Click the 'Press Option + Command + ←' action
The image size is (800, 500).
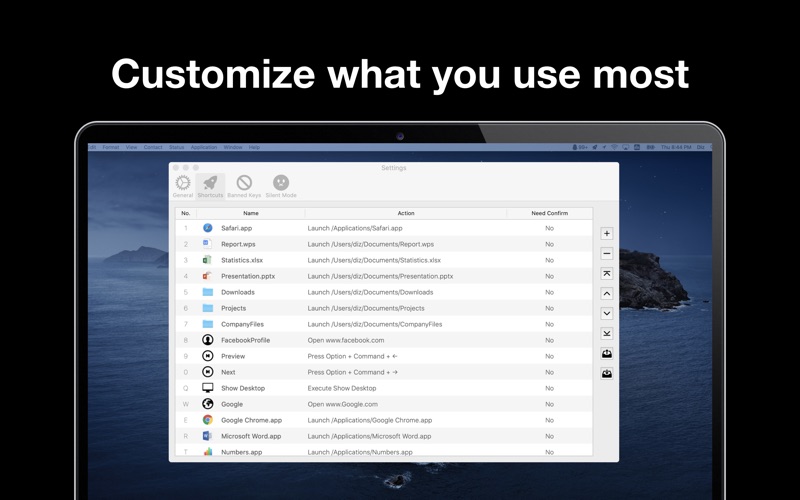tap(353, 356)
